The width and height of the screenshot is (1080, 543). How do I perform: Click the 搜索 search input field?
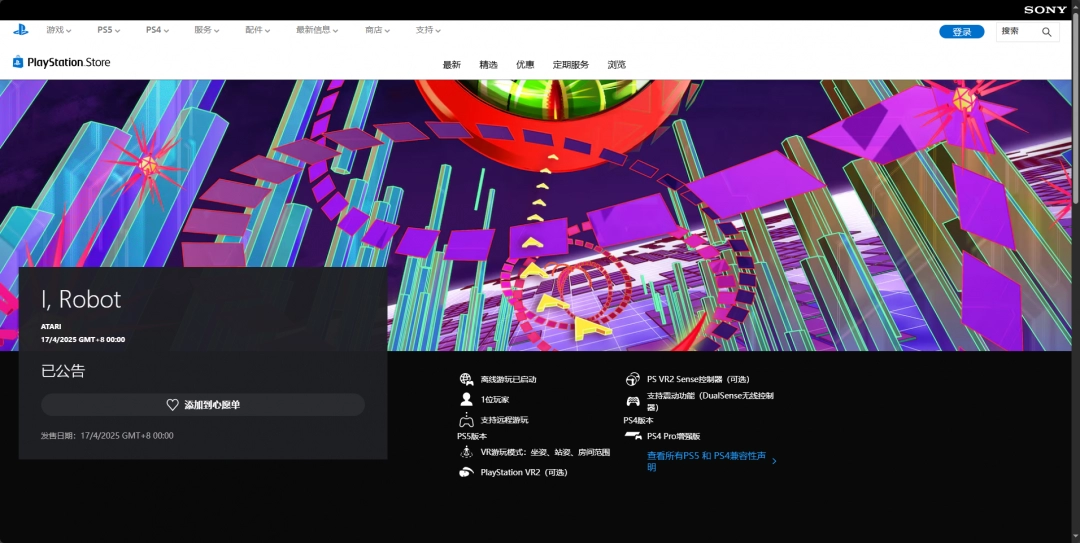pyautogui.click(x=1018, y=32)
